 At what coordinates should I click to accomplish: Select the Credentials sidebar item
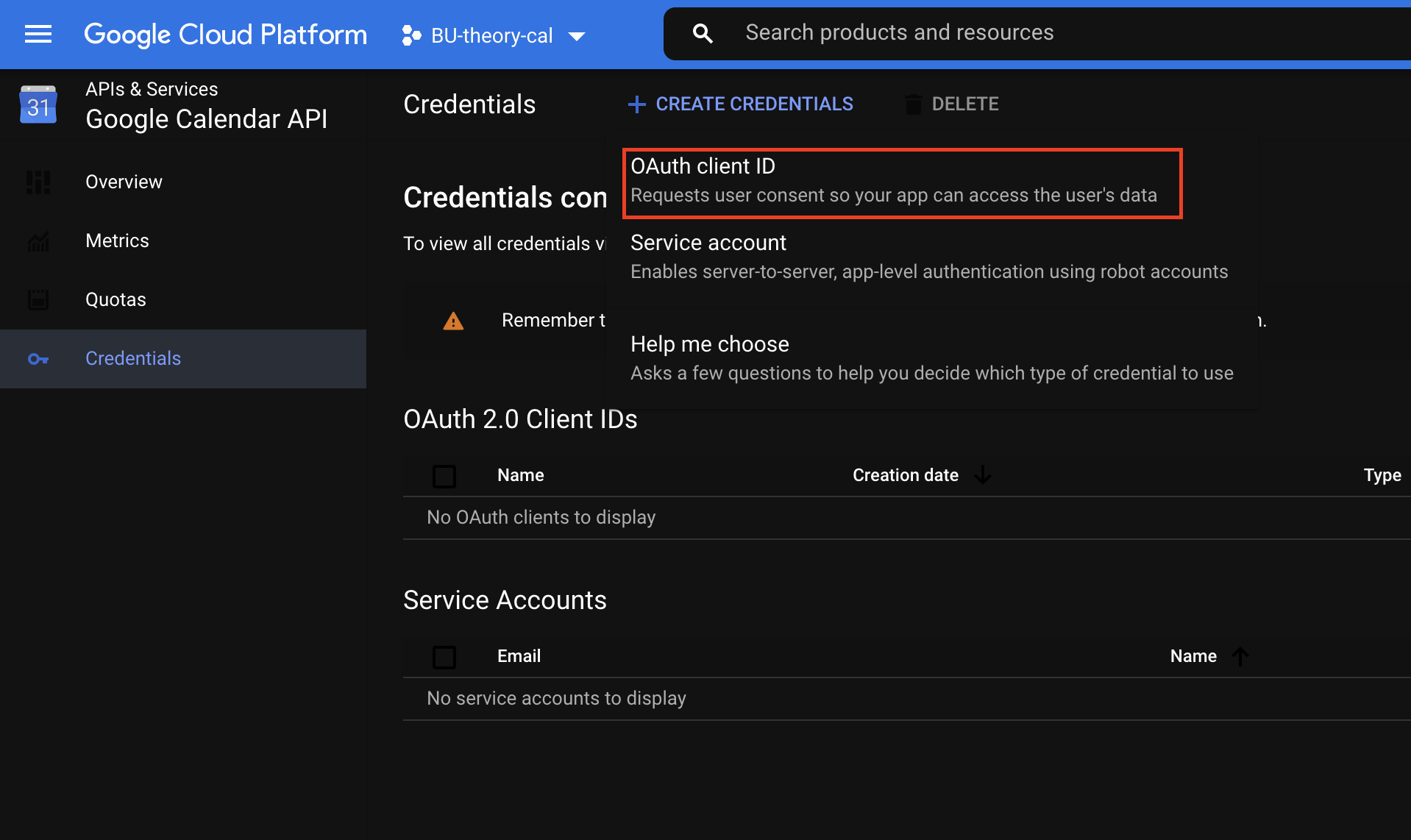pos(183,358)
